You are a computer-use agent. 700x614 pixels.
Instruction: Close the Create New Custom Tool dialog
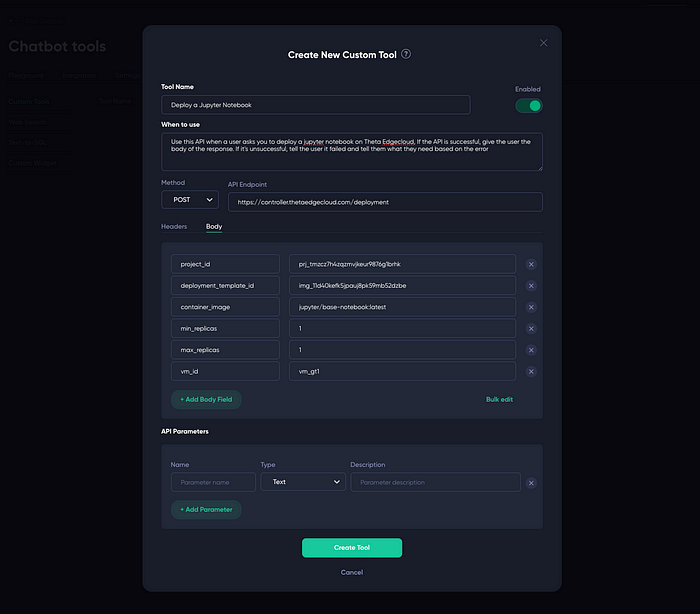(x=543, y=43)
